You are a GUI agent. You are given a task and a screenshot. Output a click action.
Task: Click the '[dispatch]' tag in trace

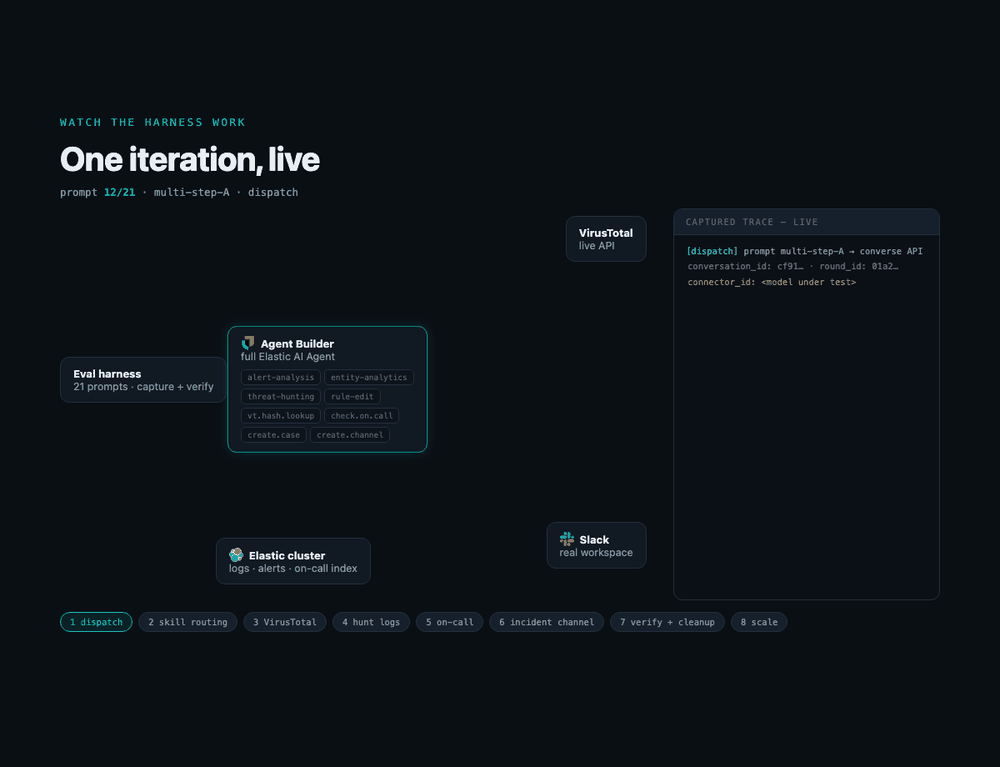point(712,251)
